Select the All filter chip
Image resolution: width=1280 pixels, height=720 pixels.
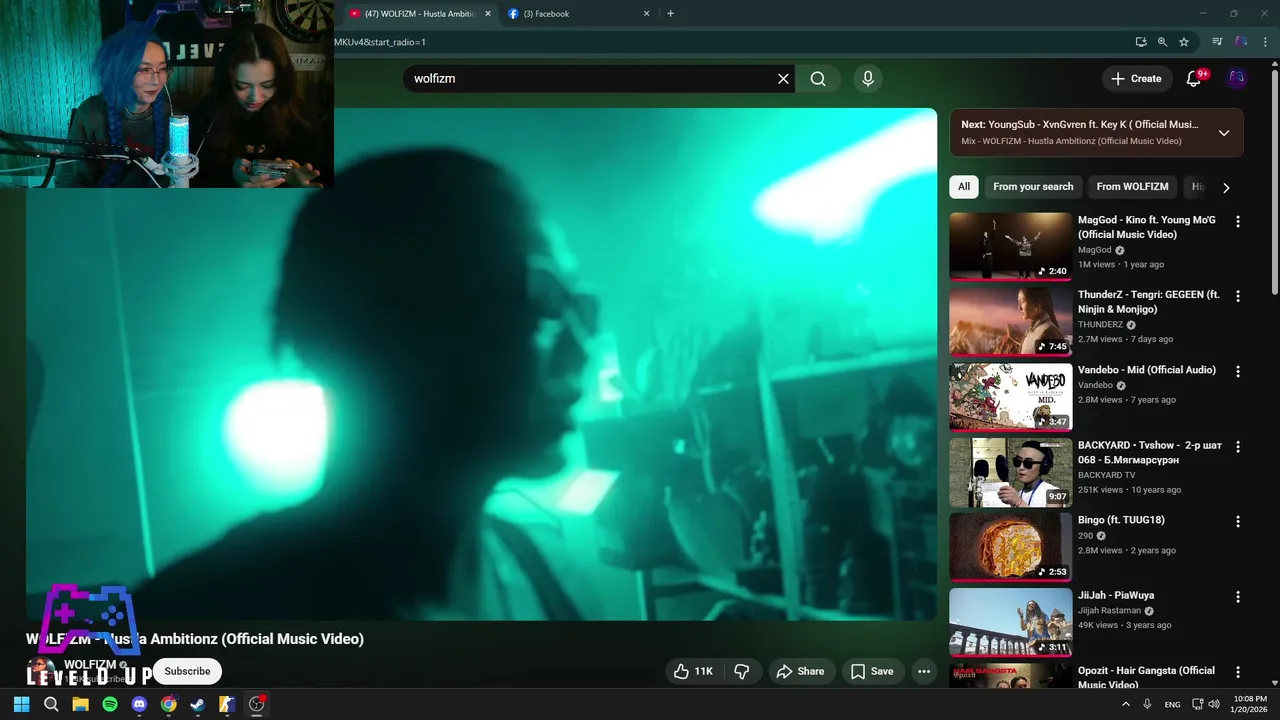click(x=964, y=187)
